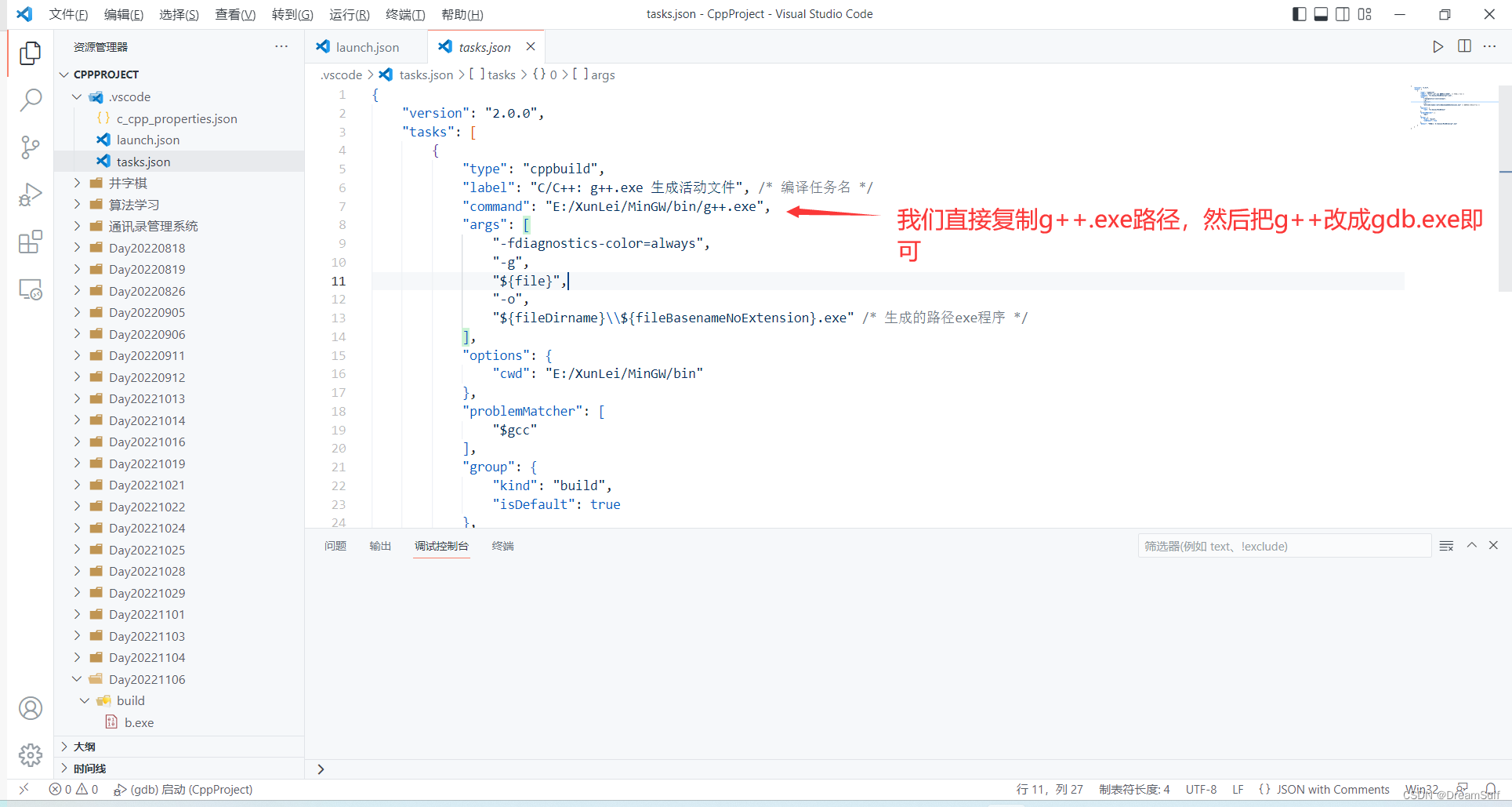Switch to the 输出 panel tab
This screenshot has height=807, width=1512.
click(x=380, y=546)
